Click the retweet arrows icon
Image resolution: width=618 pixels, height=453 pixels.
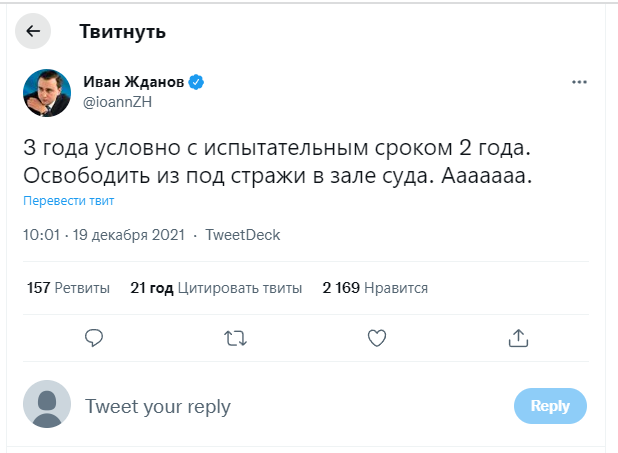pyautogui.click(x=235, y=338)
